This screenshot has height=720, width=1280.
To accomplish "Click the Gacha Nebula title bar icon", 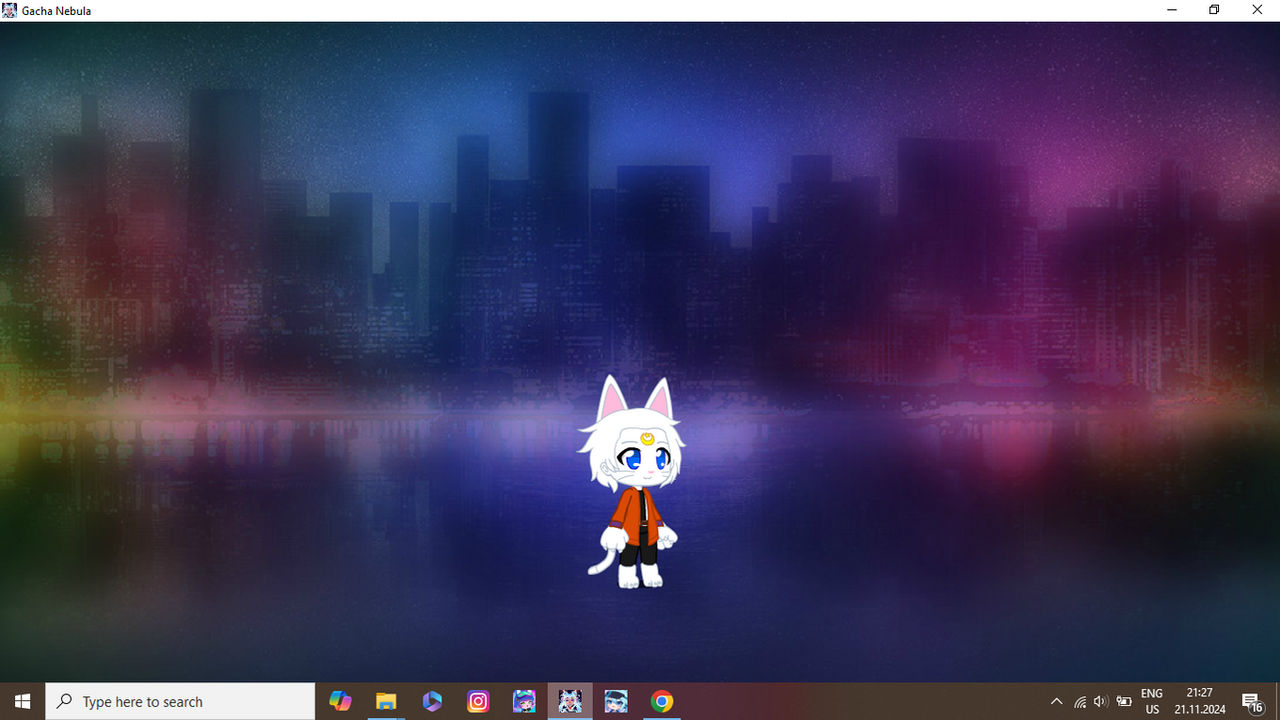I will [x=10, y=10].
